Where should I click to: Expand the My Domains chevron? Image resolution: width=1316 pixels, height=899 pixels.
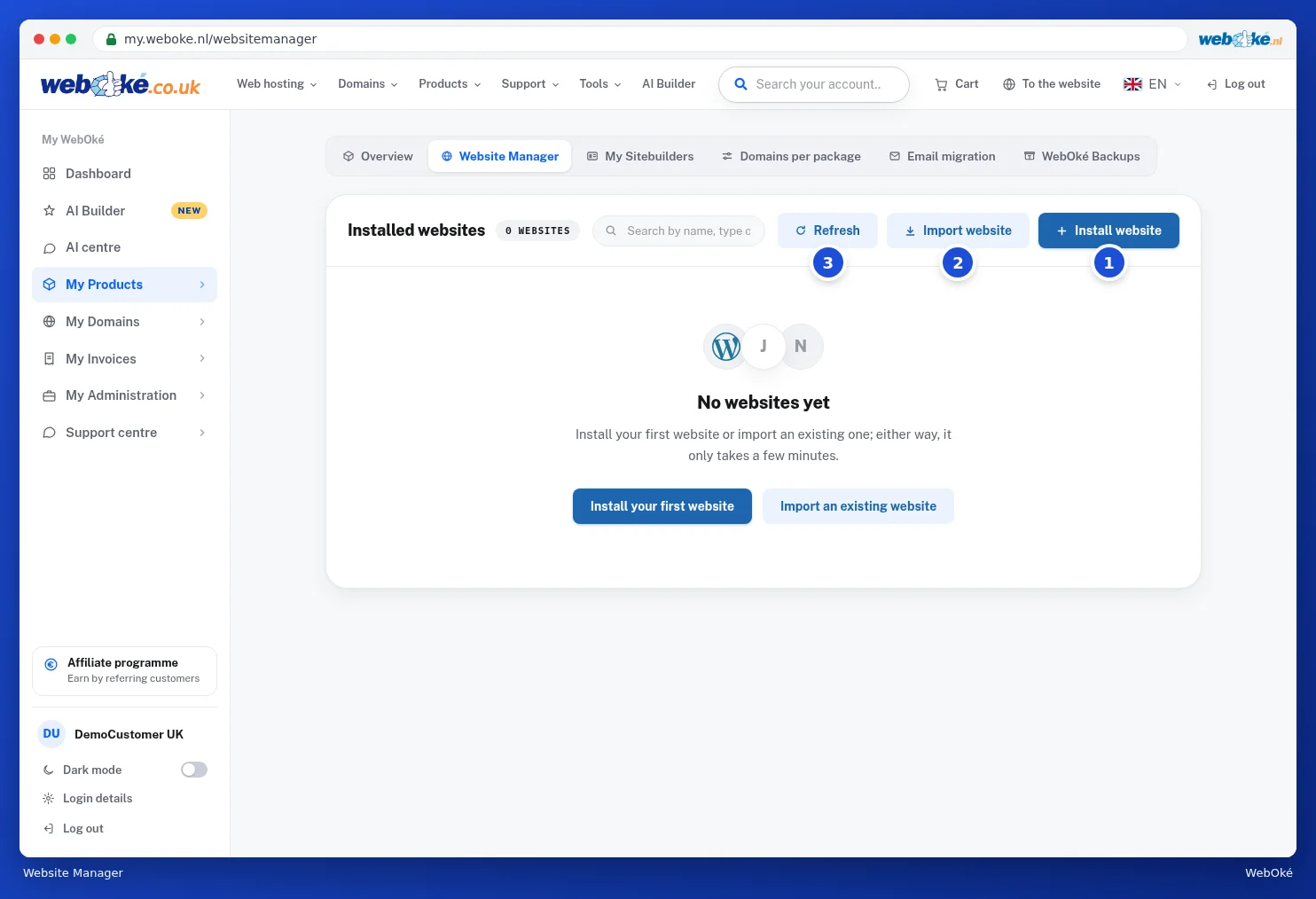pyautogui.click(x=202, y=322)
